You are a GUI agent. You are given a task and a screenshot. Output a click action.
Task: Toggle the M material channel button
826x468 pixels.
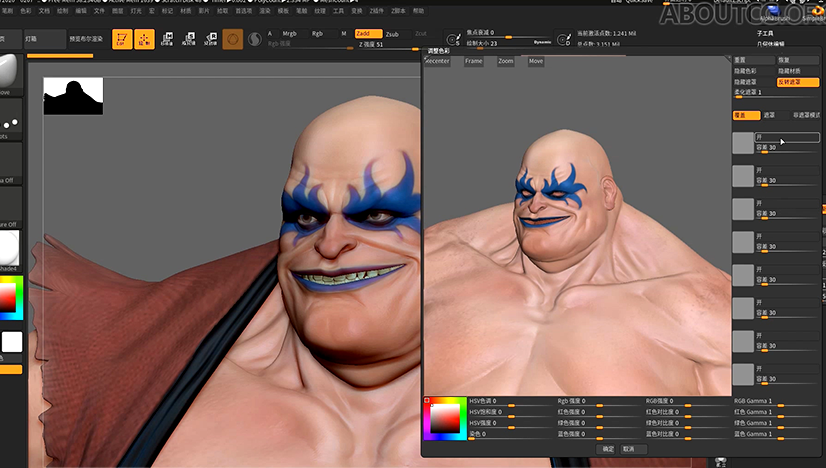click(x=344, y=34)
